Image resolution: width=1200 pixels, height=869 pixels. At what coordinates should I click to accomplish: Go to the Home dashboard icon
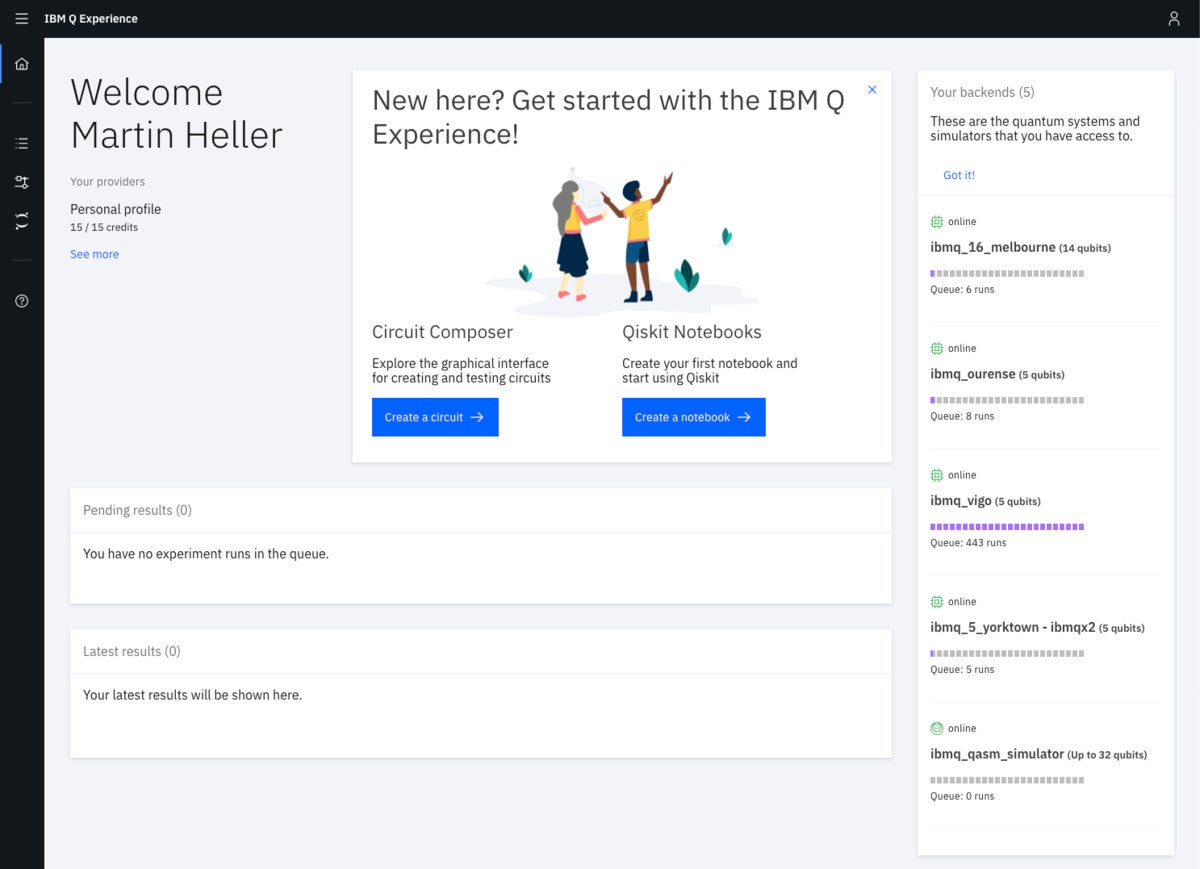coord(22,64)
